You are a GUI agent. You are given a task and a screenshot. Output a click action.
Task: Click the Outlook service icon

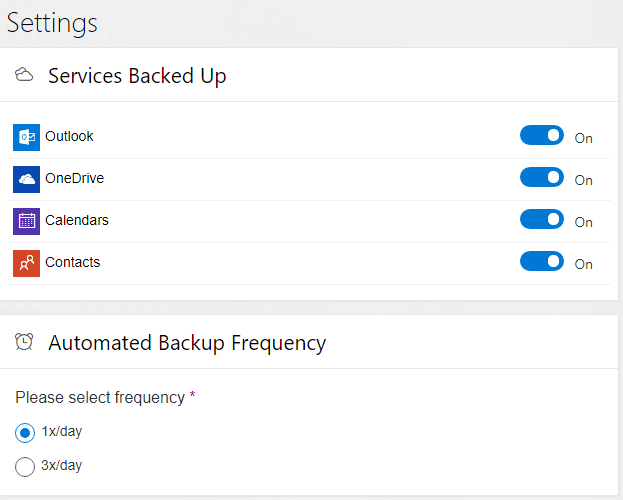(26, 137)
